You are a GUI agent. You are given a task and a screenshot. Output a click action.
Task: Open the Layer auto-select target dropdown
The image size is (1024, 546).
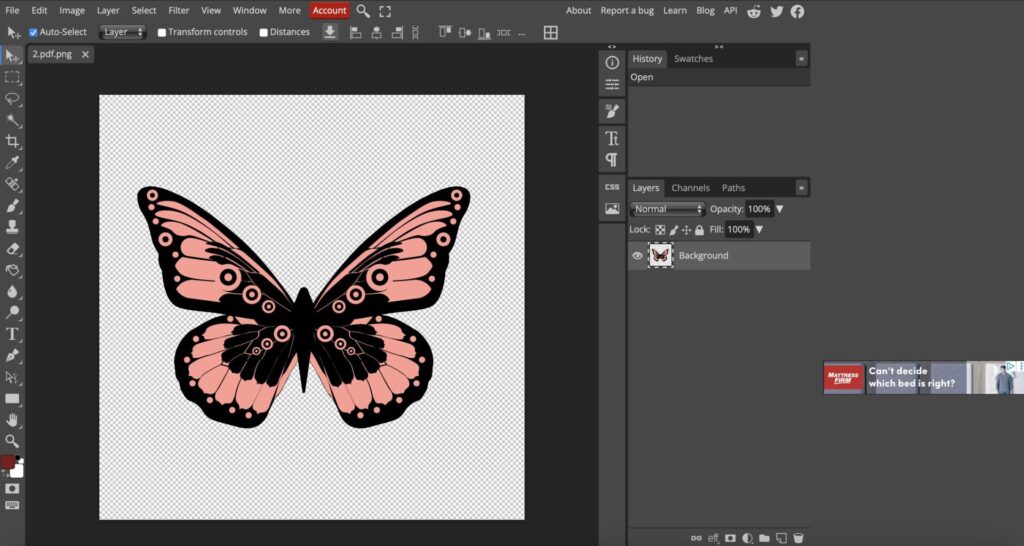[123, 32]
